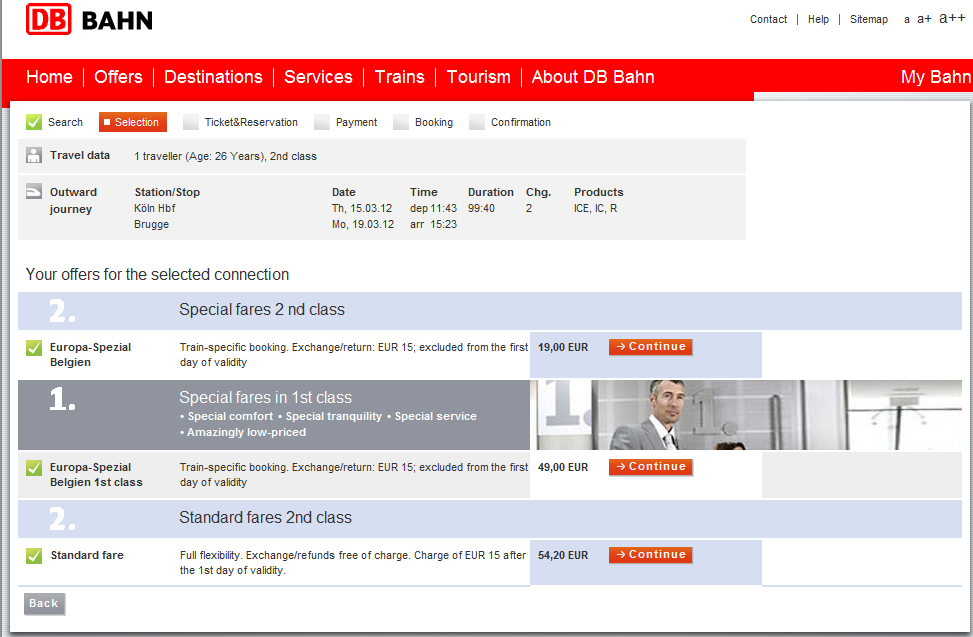This screenshot has width=973, height=637.
Task: Click duration value '99:40'
Action: pyautogui.click(x=482, y=208)
